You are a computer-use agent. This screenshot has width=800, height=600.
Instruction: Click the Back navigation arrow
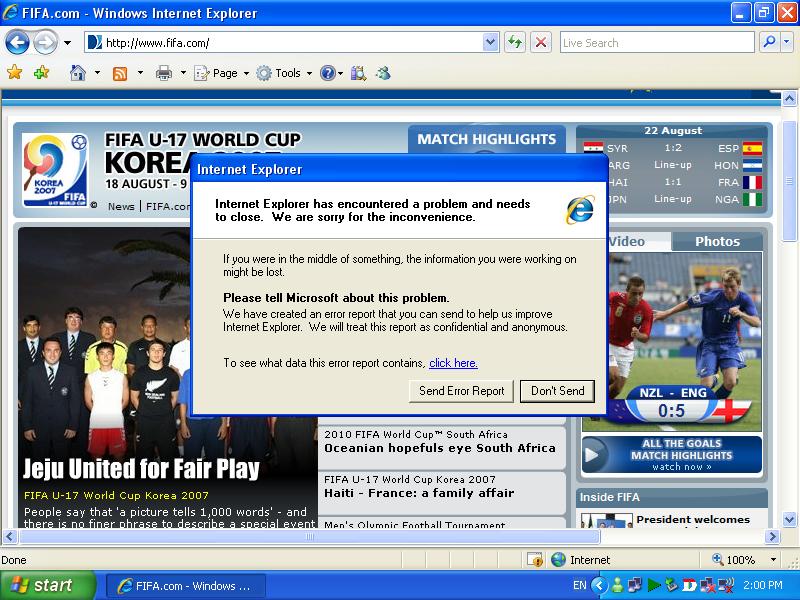[x=17, y=42]
